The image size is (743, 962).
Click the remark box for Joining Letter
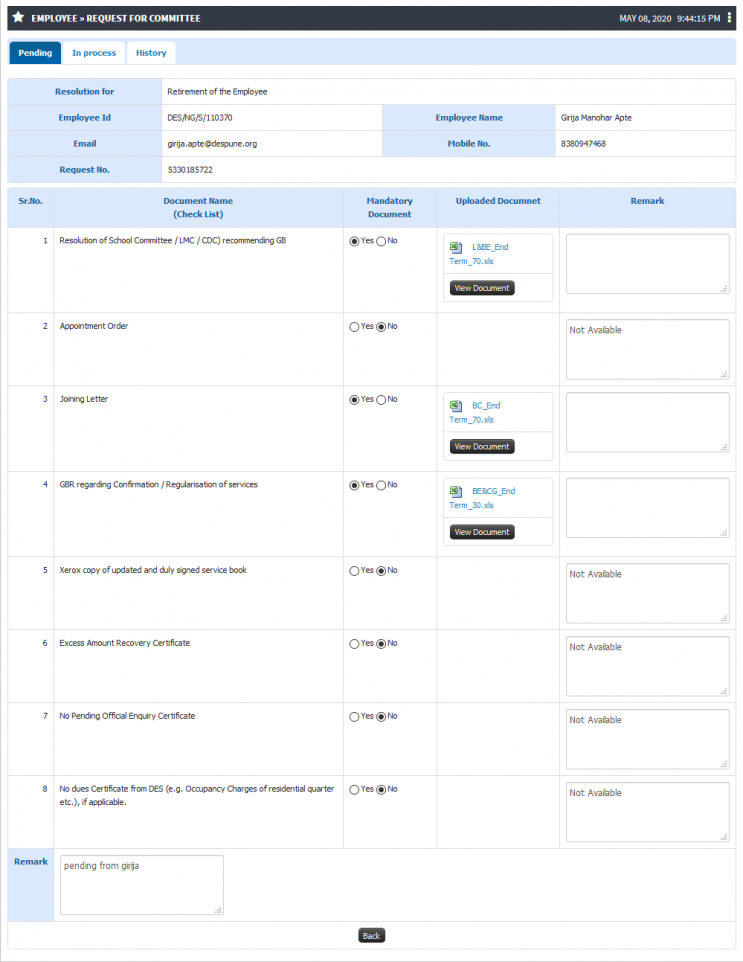coord(647,422)
